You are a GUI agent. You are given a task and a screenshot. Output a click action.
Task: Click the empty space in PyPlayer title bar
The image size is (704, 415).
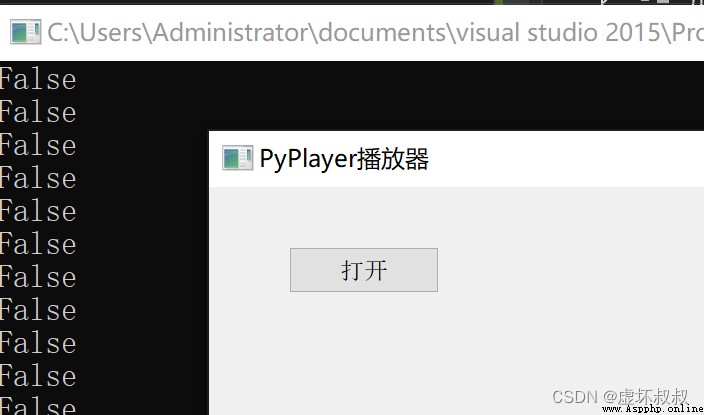coord(566,159)
